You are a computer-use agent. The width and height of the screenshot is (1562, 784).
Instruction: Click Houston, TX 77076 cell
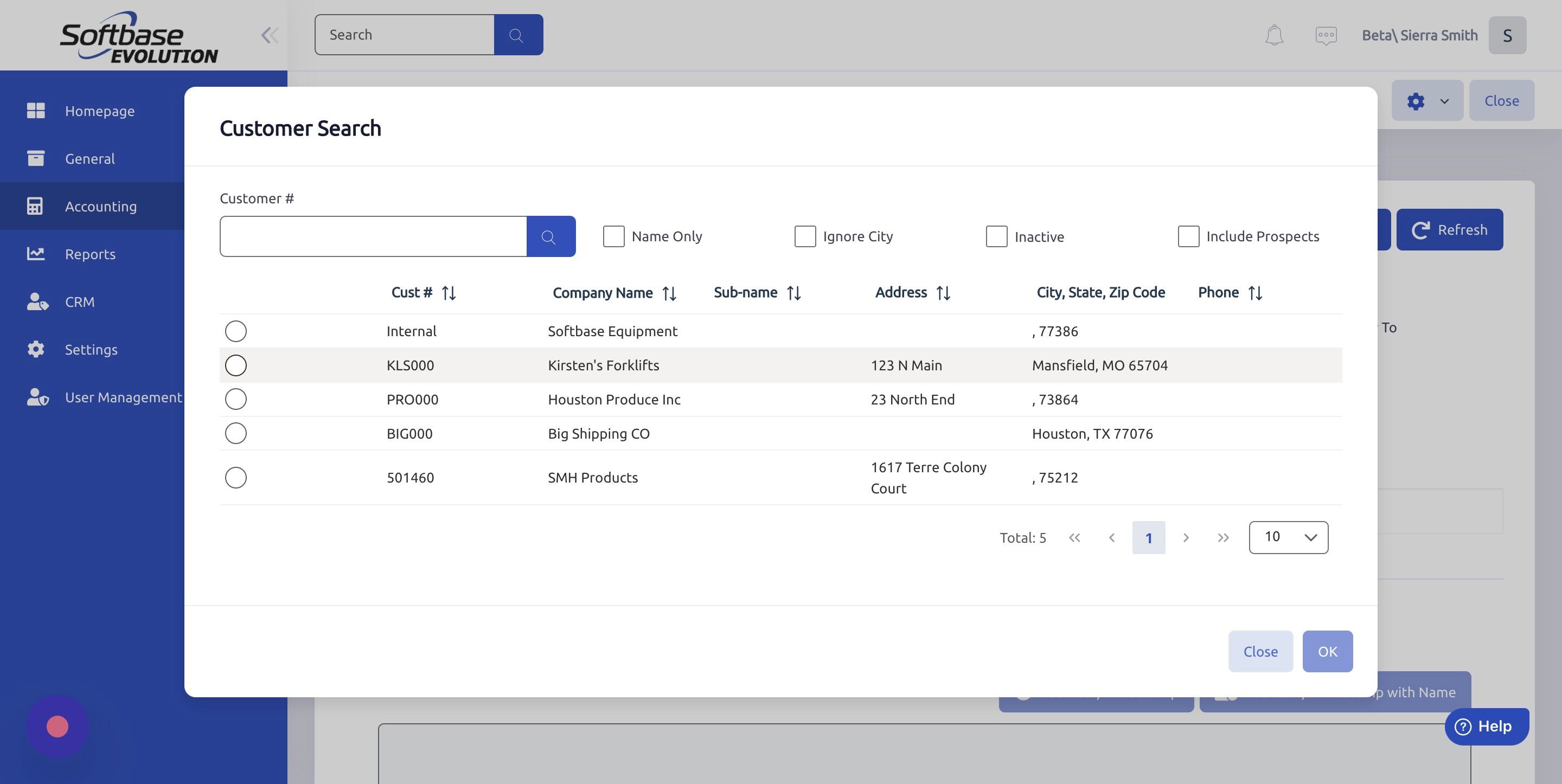[x=1093, y=434]
